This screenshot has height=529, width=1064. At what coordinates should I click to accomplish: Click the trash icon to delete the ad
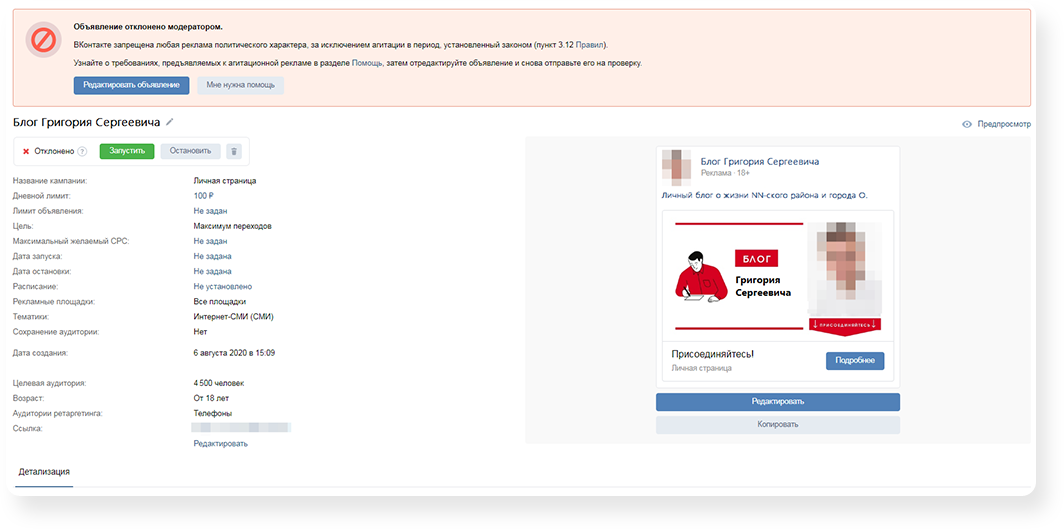click(234, 151)
